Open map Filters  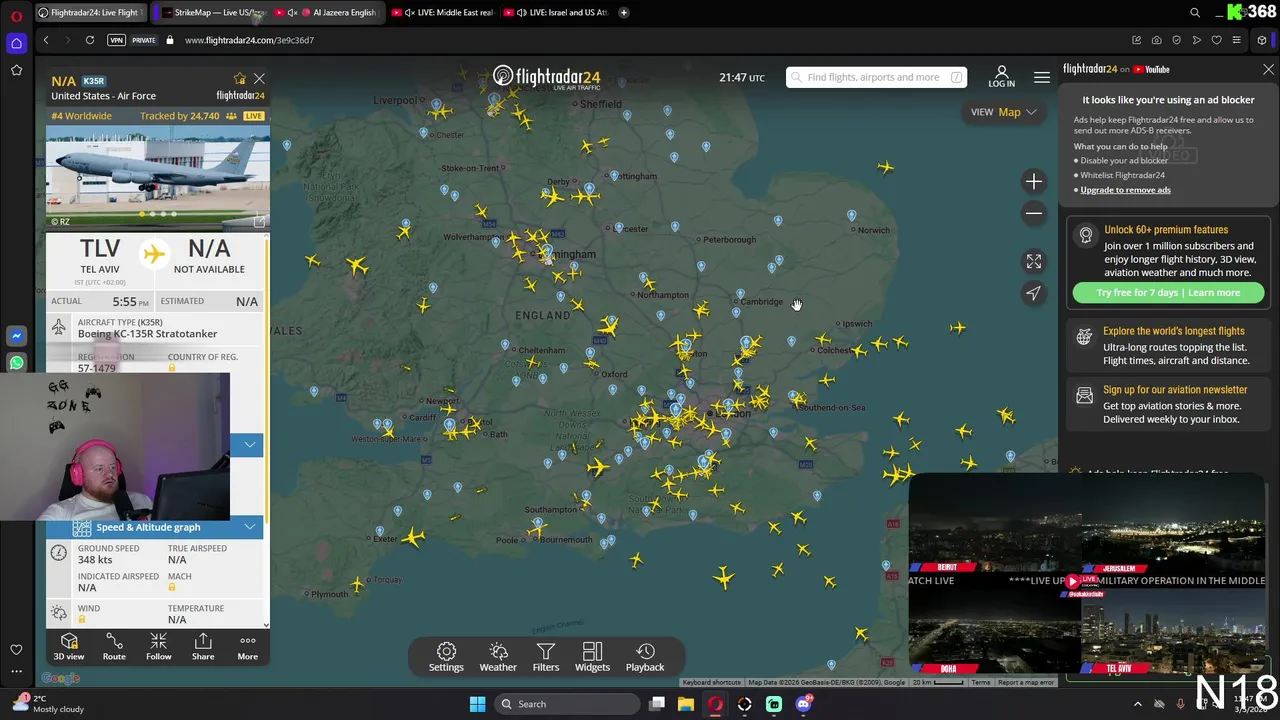[x=546, y=657]
